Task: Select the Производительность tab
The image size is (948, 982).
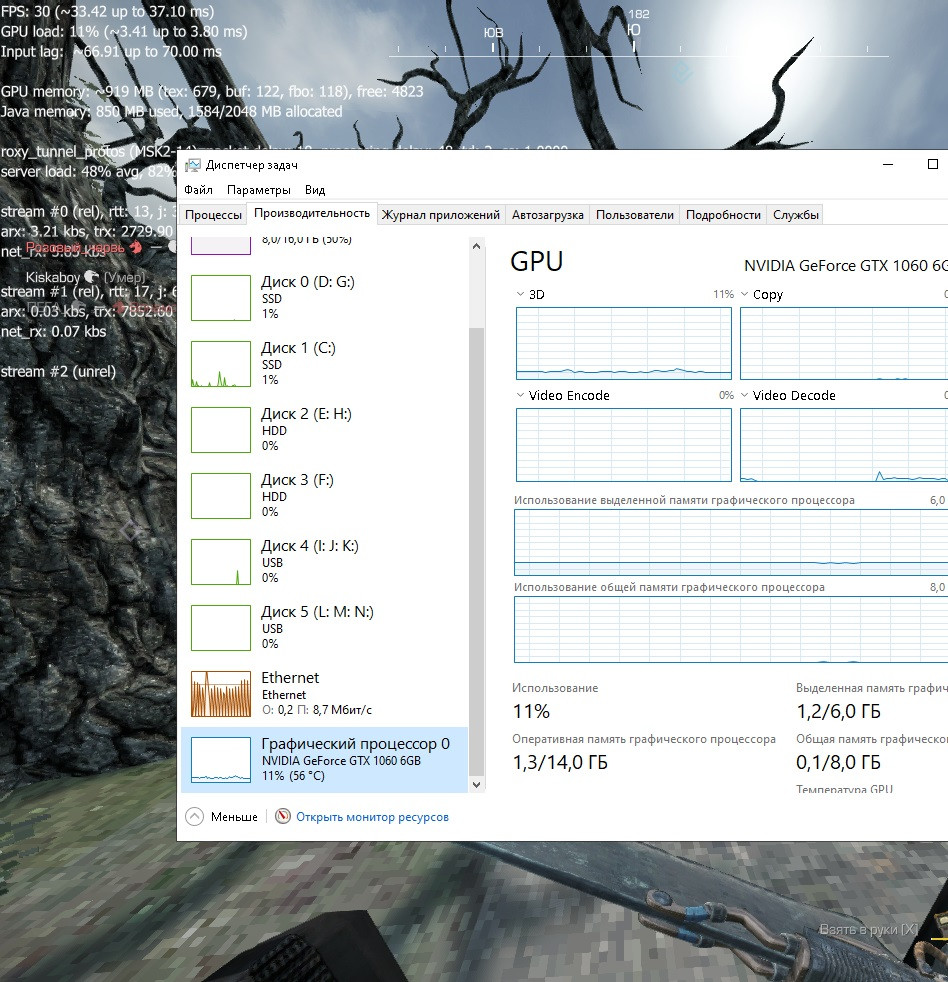Action: point(312,214)
